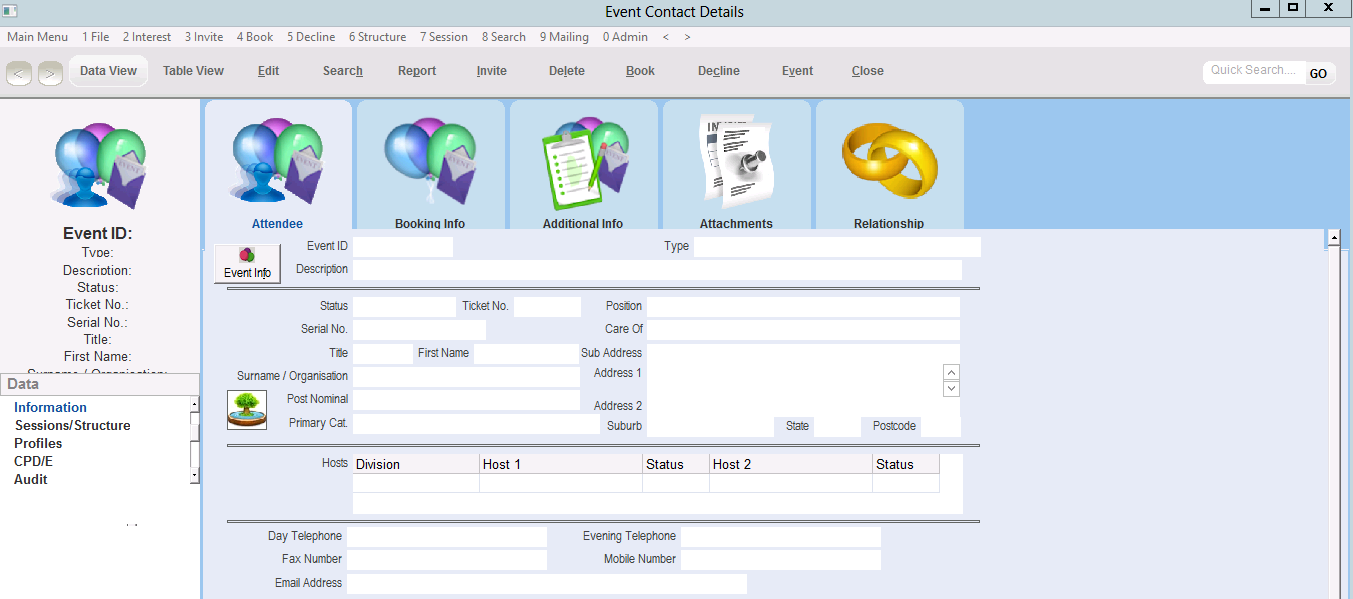Open the 6 Structure menu
The image size is (1353, 599).
pyautogui.click(x=377, y=37)
